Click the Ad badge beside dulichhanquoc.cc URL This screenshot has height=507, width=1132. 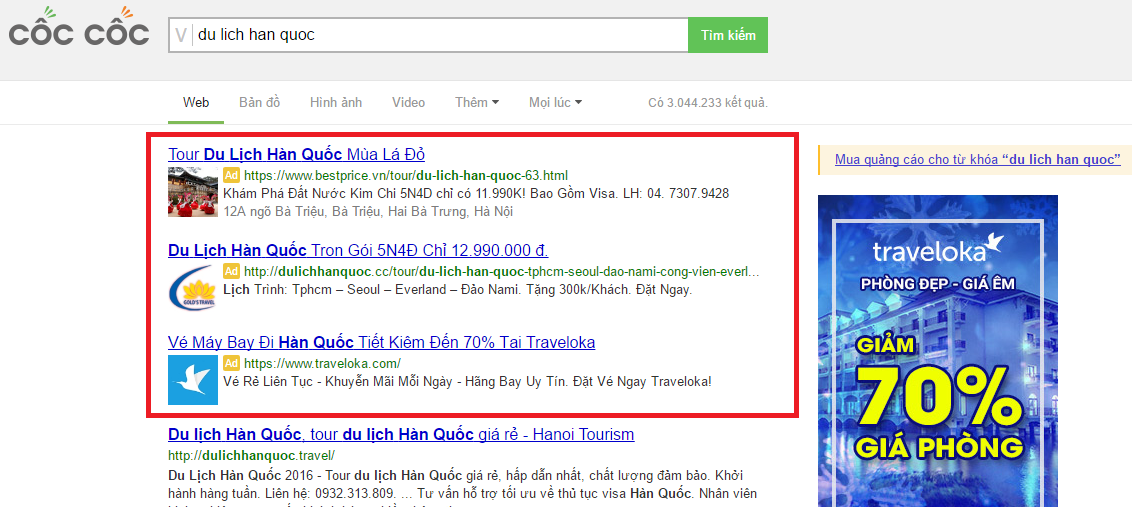[231, 272]
